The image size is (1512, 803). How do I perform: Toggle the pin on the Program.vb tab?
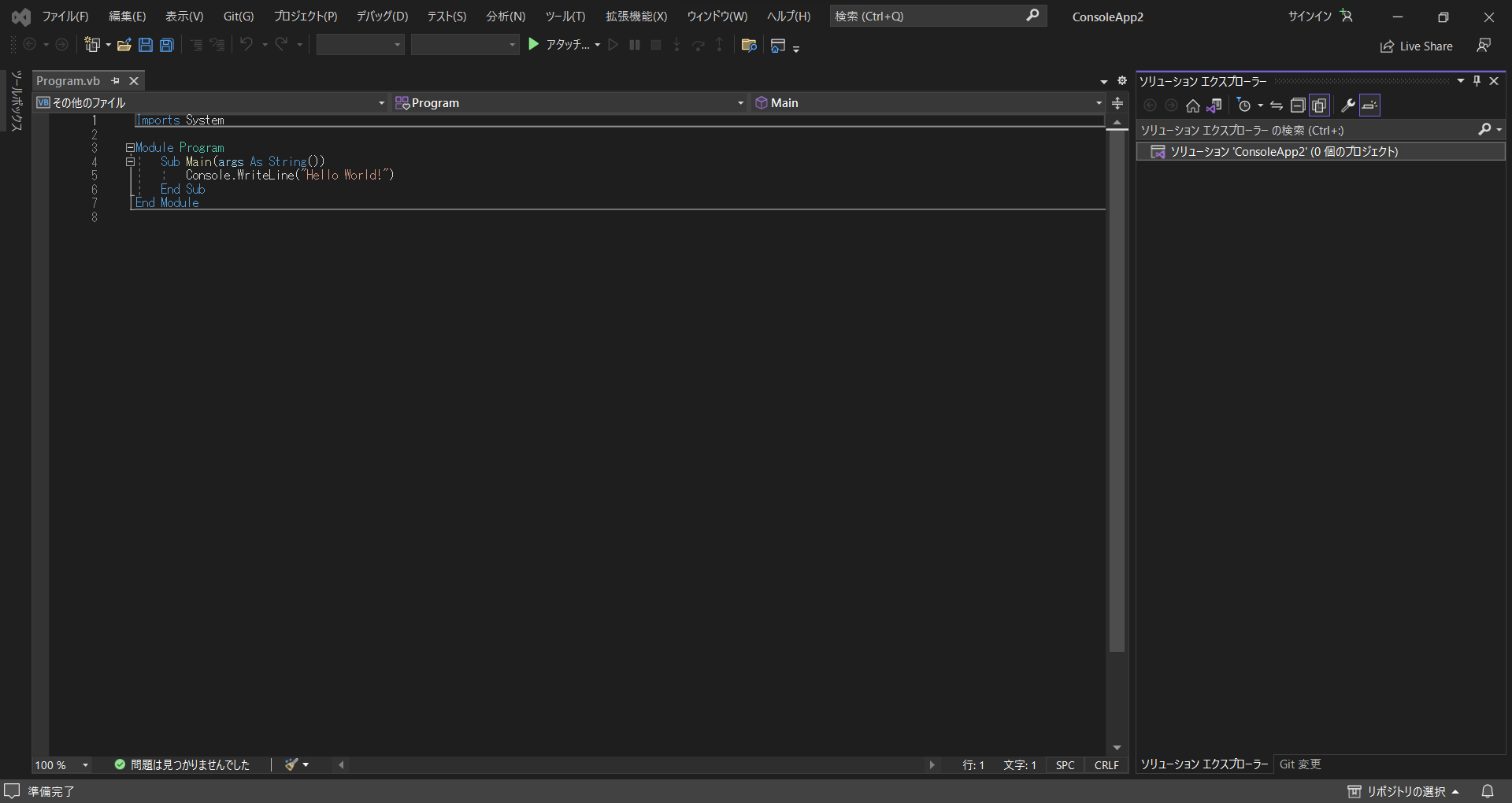point(115,80)
